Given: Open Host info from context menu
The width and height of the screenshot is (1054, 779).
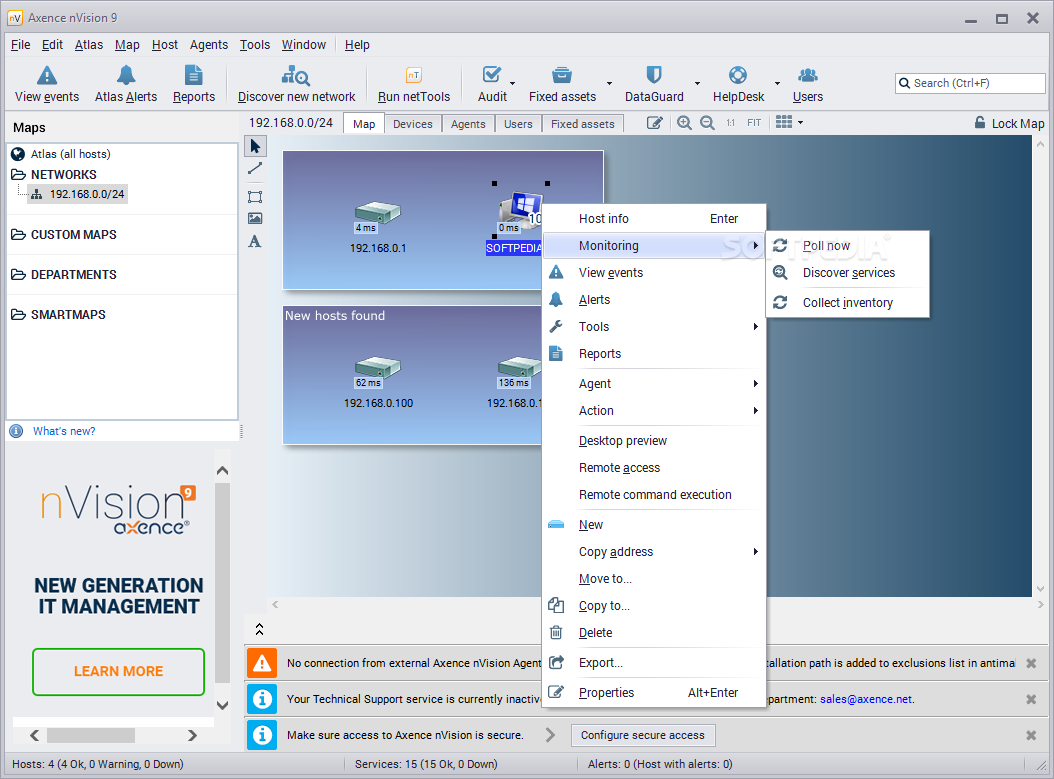Looking at the screenshot, I should click(654, 219).
